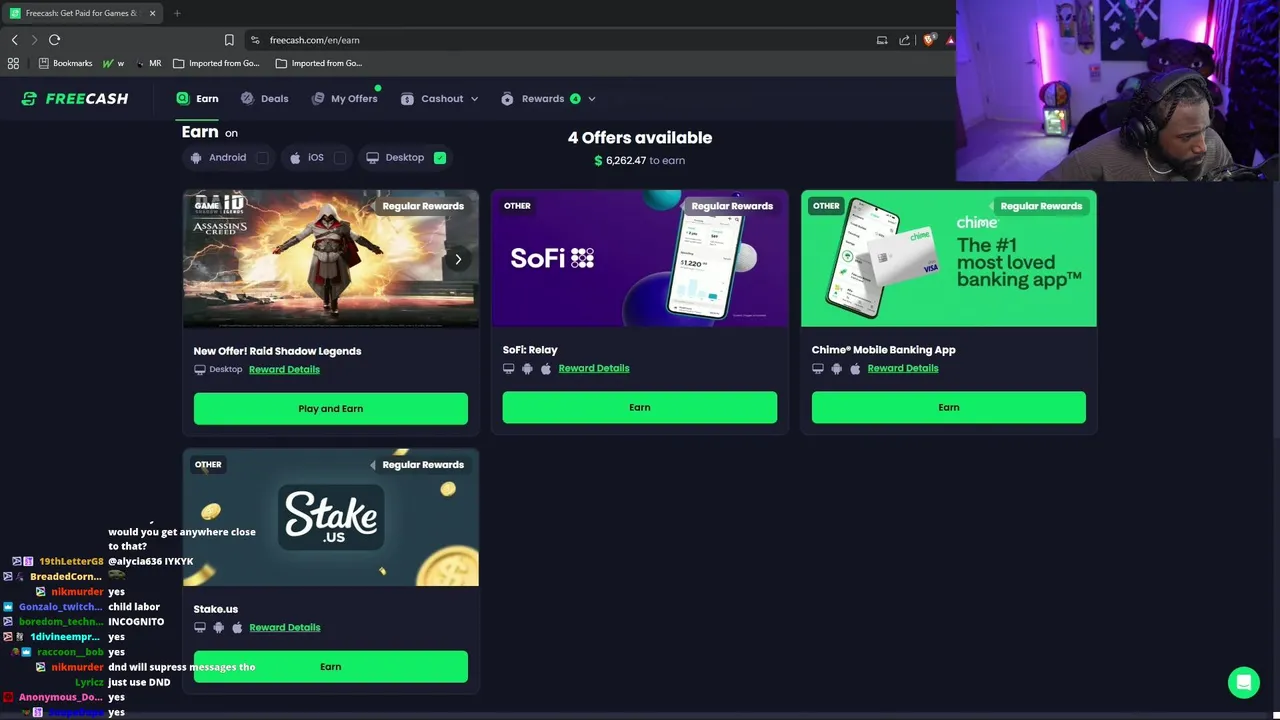Bookmark this page using the bookmark icon
Image resolution: width=1280 pixels, height=720 pixels.
[229, 40]
